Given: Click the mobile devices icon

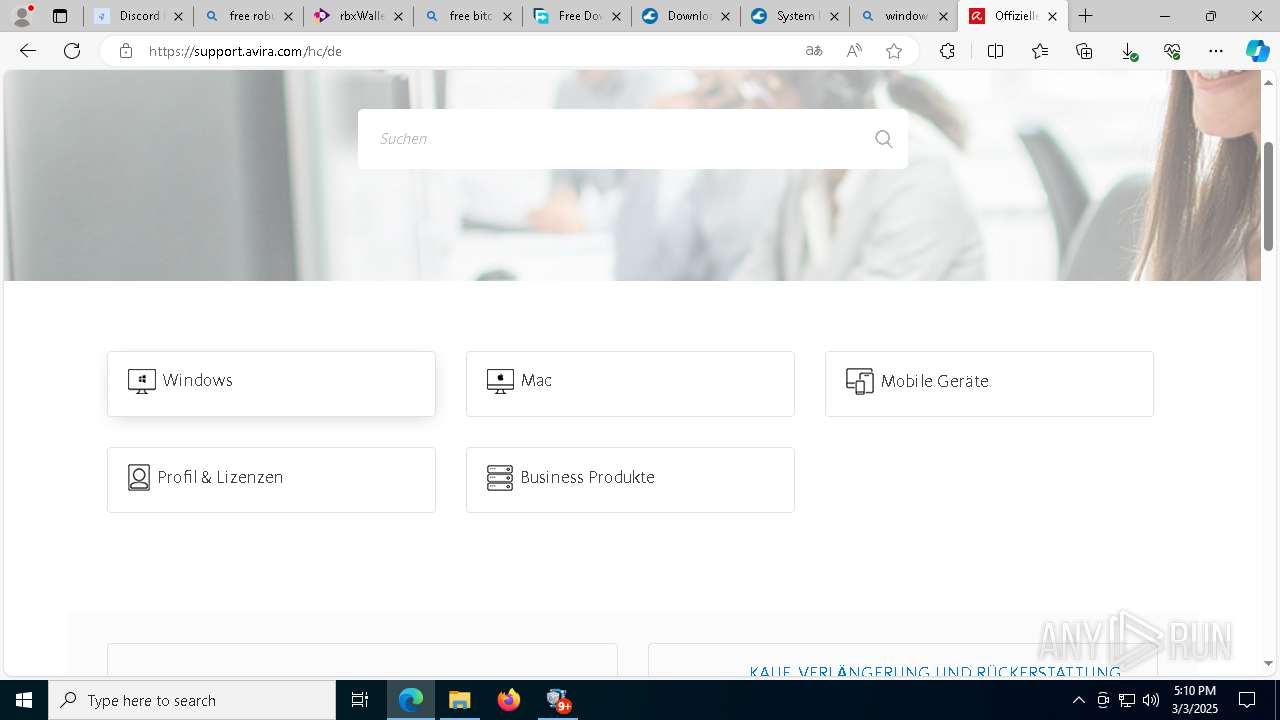Looking at the screenshot, I should (859, 381).
